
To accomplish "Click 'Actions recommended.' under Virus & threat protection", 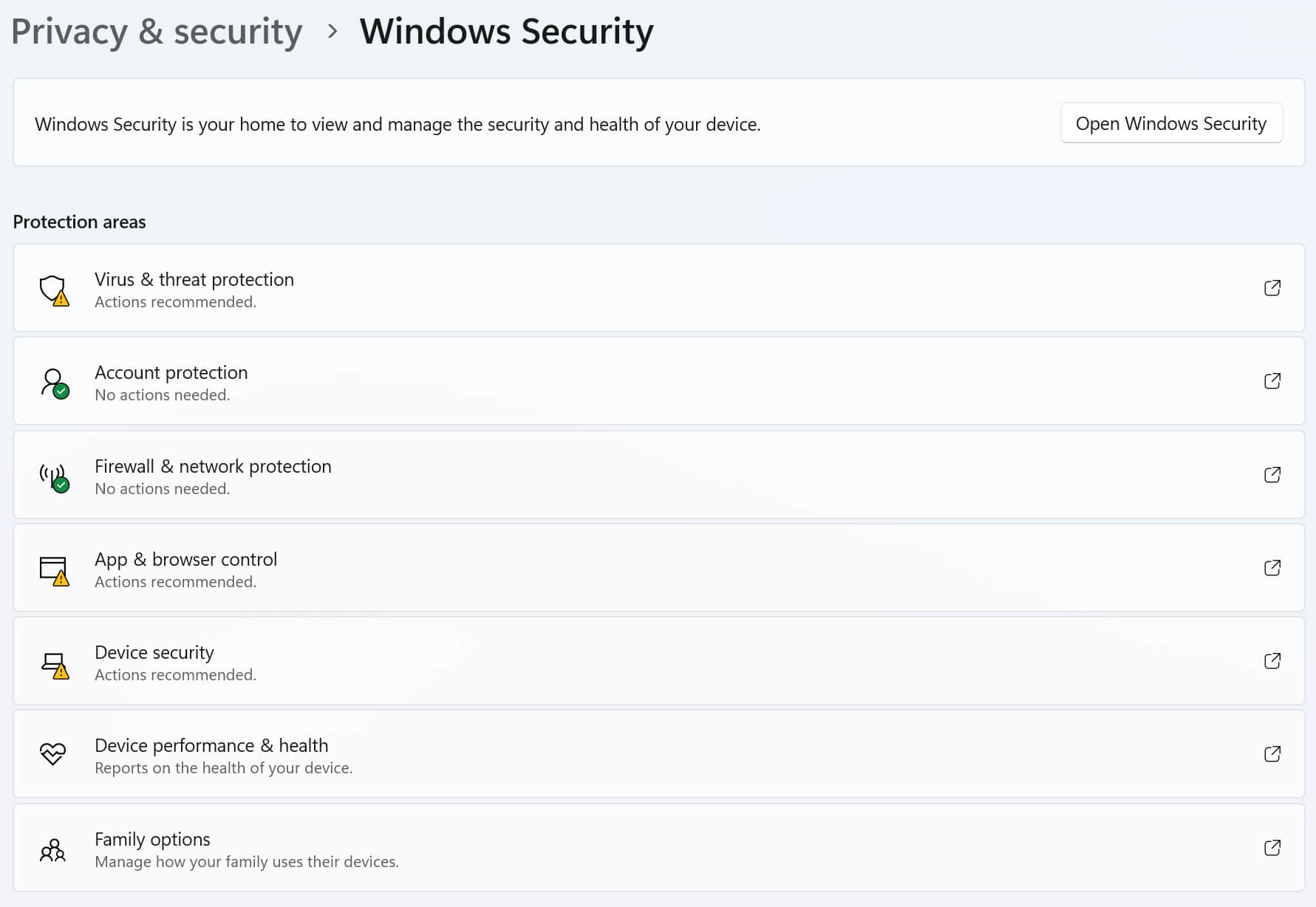I will (x=176, y=302).
